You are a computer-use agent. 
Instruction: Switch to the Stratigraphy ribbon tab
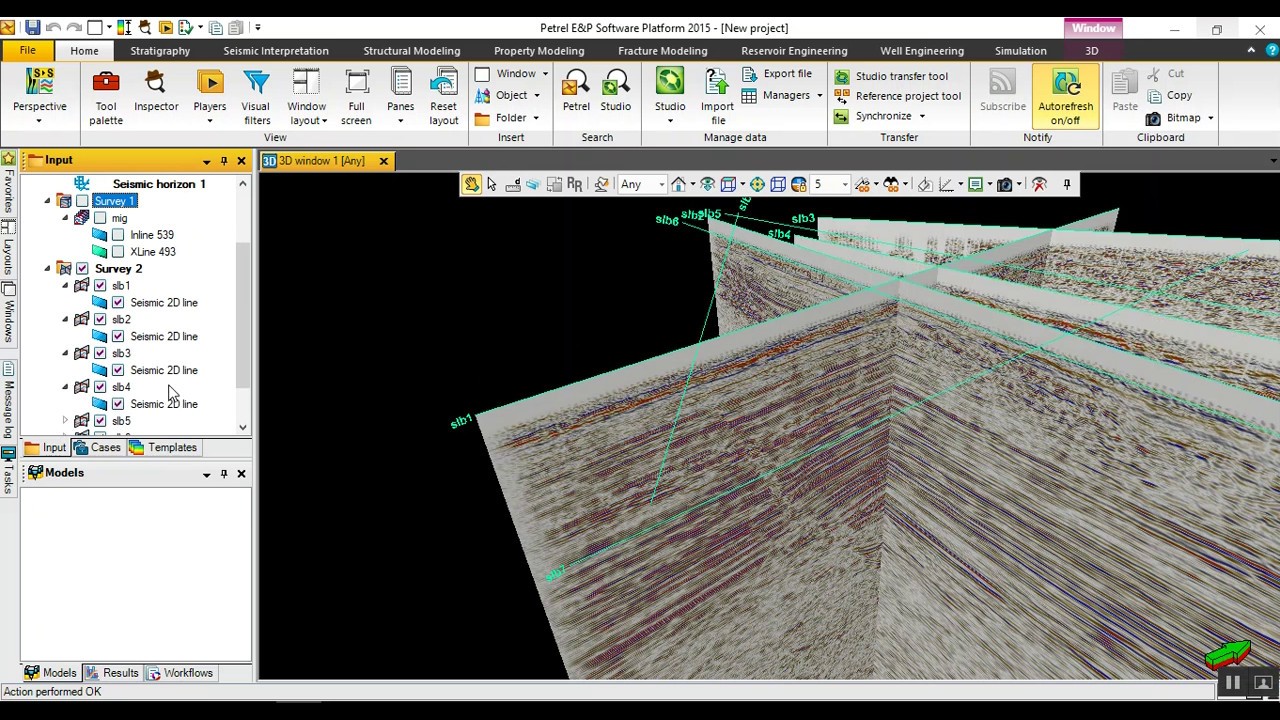(160, 51)
